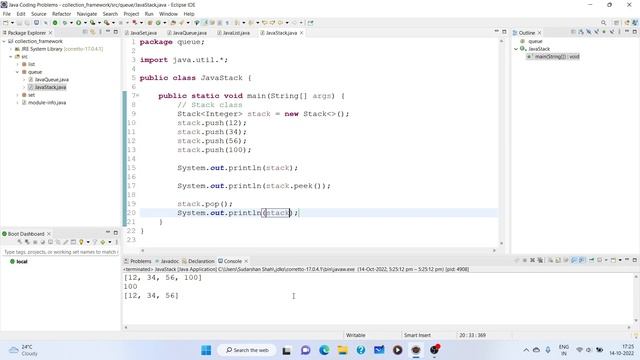Toggle Scroll Lock in console toolbar
The image size is (640, 360).
(558, 260)
